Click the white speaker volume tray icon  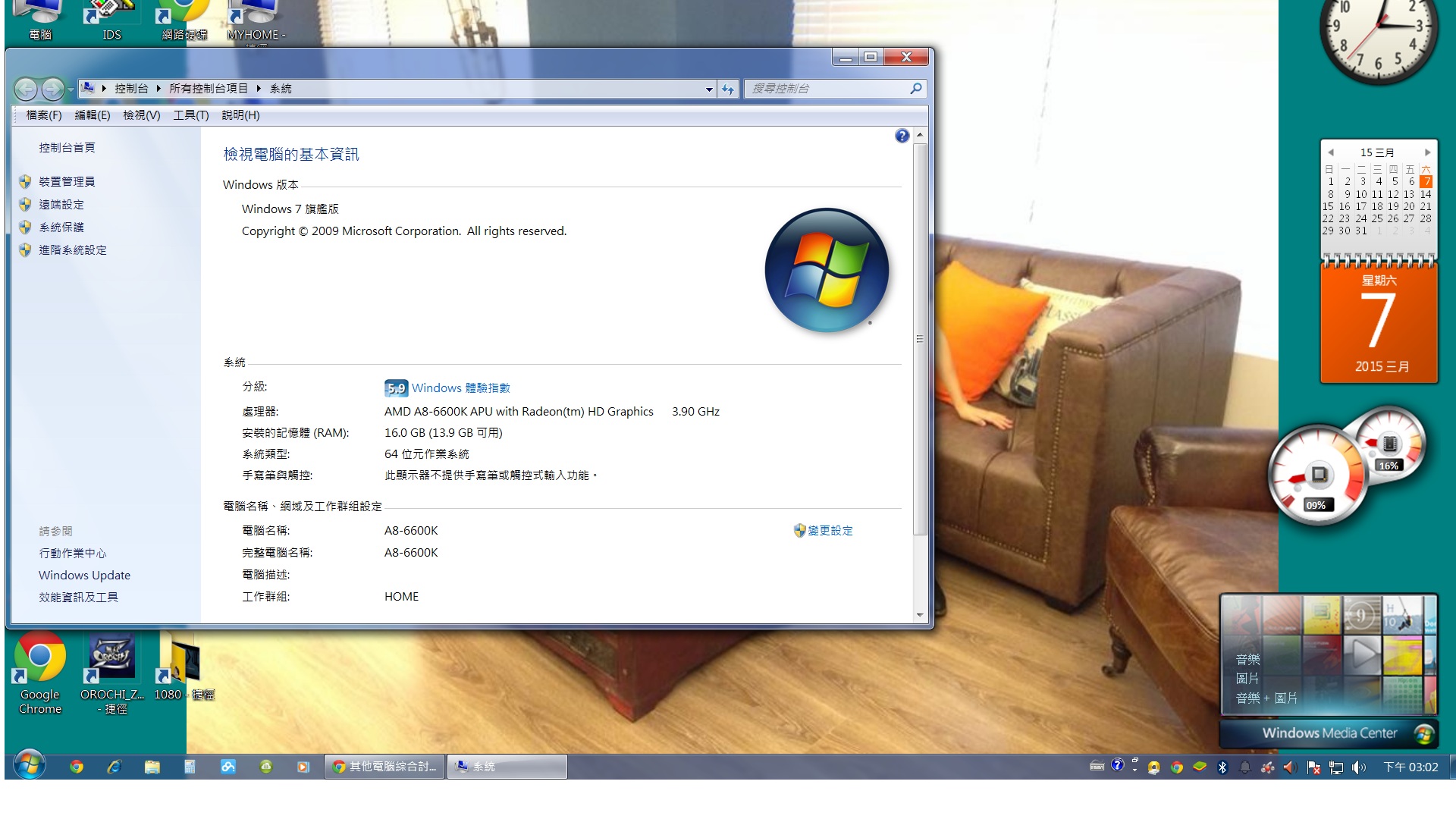pyautogui.click(x=1358, y=767)
